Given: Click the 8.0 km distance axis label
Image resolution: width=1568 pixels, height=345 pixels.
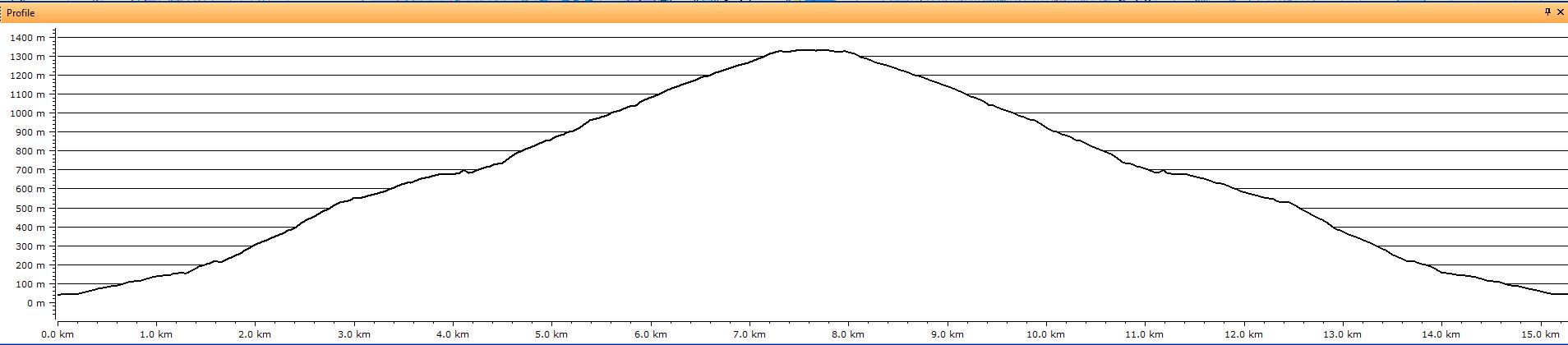Looking at the screenshot, I should (847, 335).
